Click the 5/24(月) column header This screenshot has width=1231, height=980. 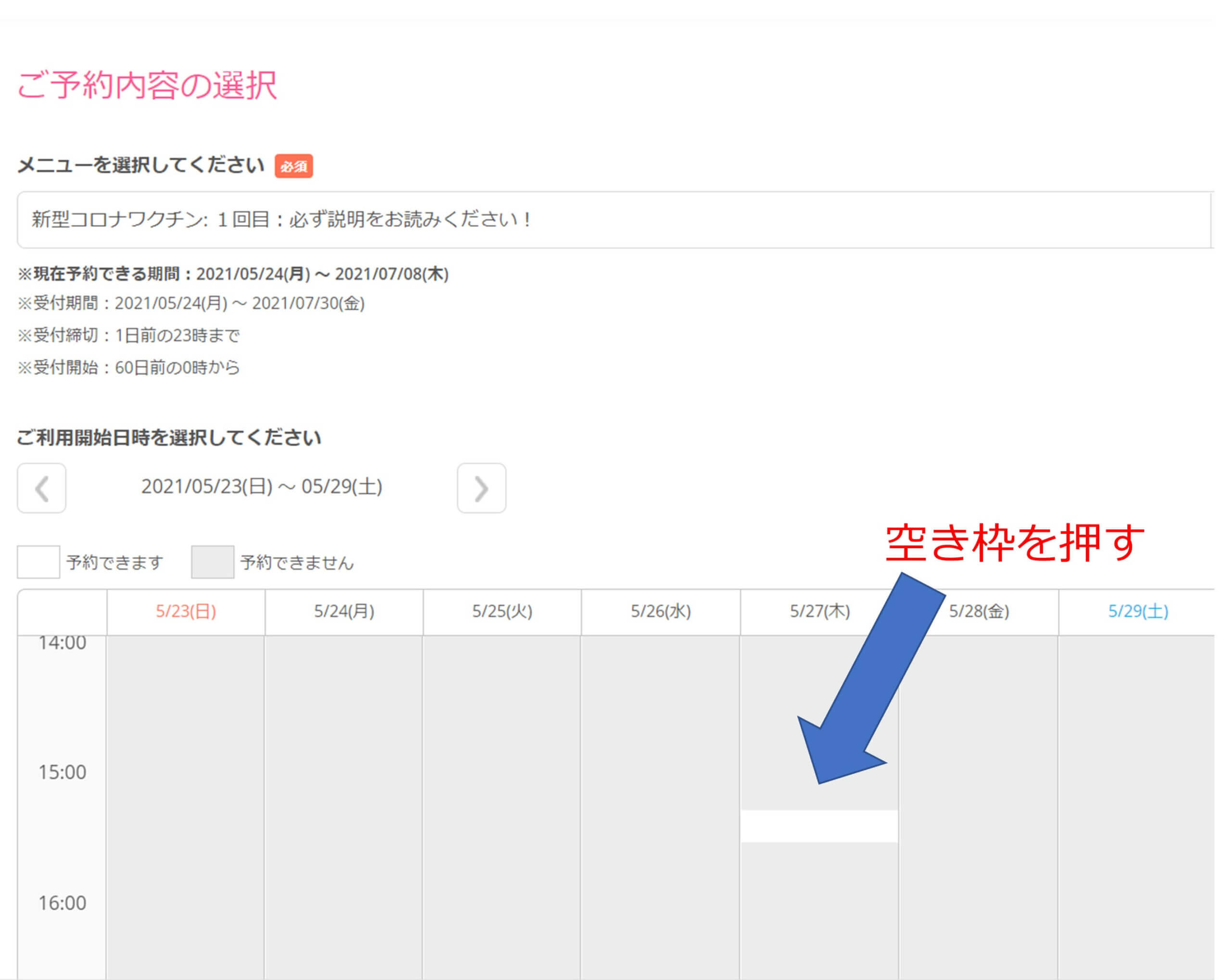pyautogui.click(x=344, y=612)
